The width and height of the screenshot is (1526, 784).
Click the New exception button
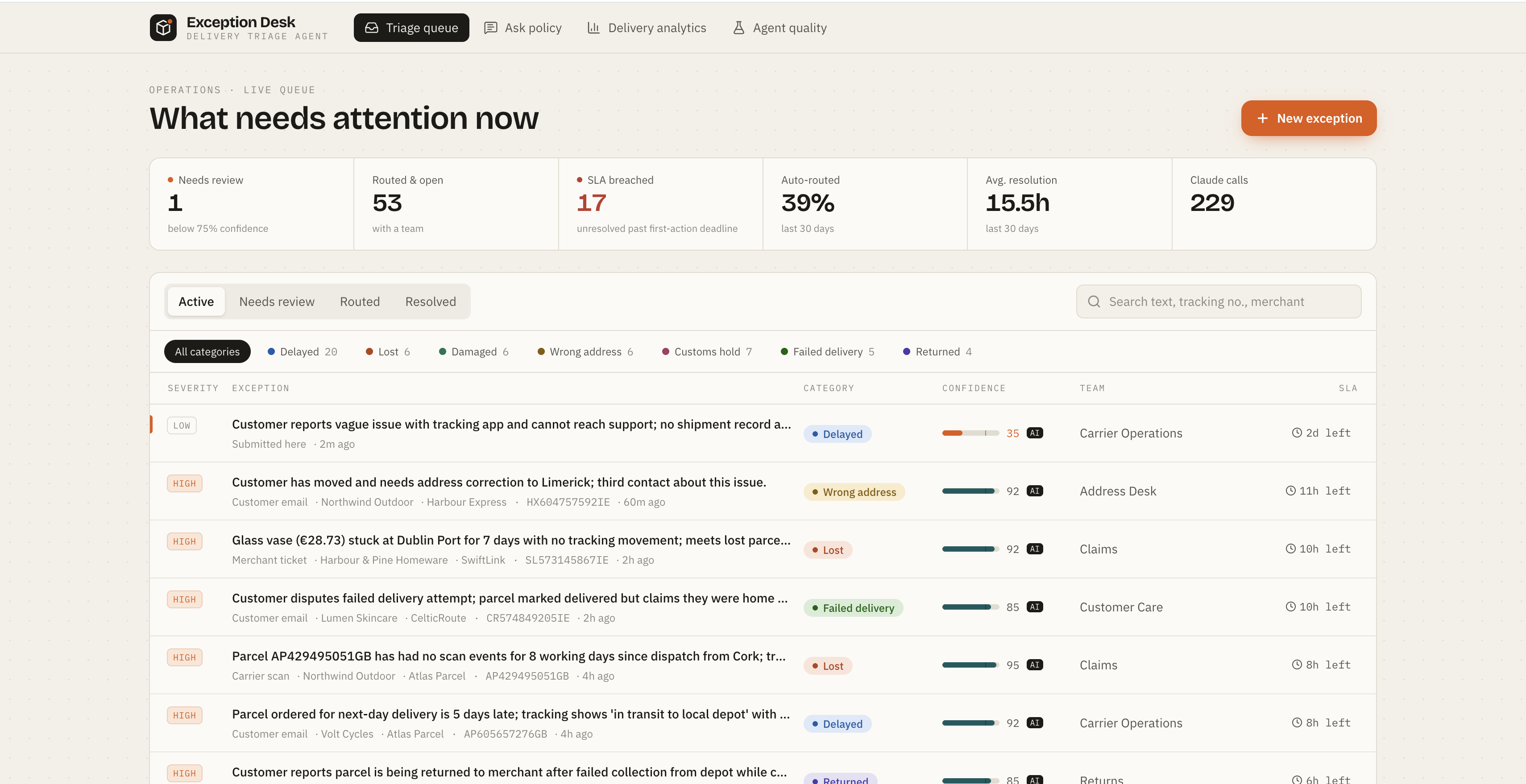[x=1309, y=119]
